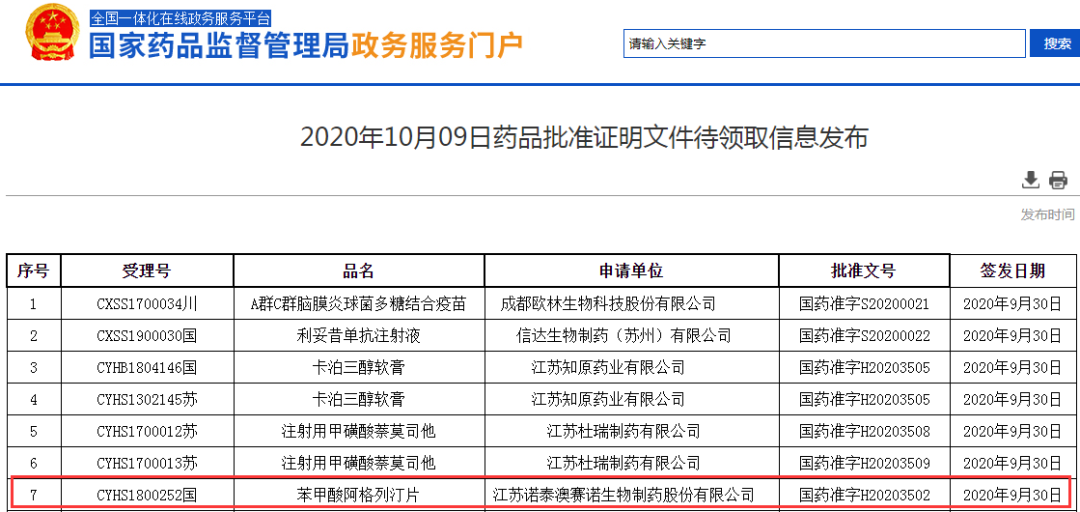Click acceptance number CYHS1302145苏

pyautogui.click(x=147, y=399)
